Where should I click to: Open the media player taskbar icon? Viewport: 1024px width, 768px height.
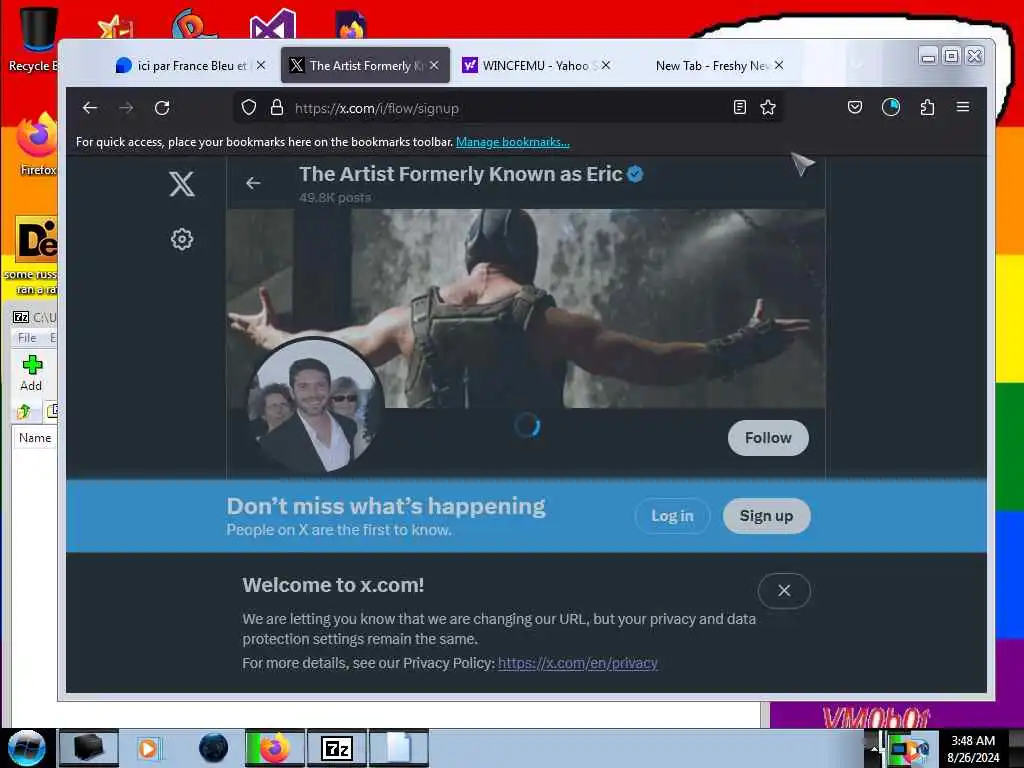click(150, 748)
